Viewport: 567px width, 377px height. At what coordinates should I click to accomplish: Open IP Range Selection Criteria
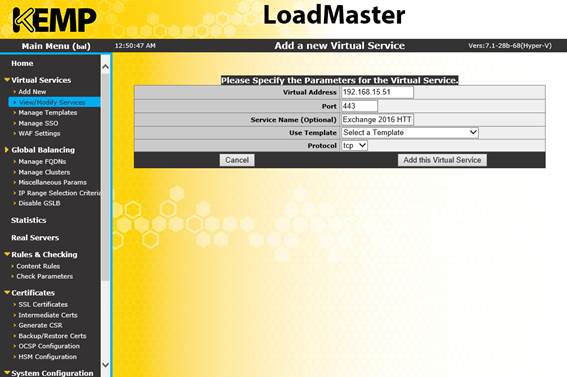(x=60, y=193)
